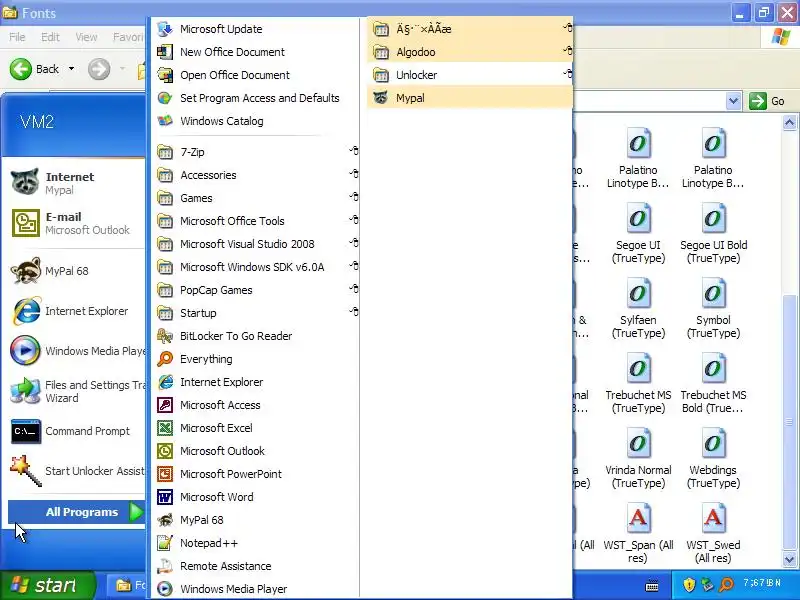Click the security shield tray icon
Screen dimensions: 800x600
[x=689, y=584]
